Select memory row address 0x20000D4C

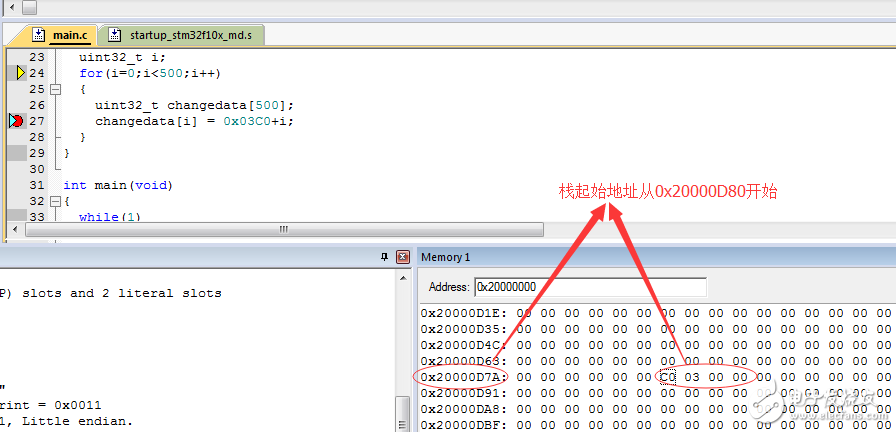pyautogui.click(x=464, y=345)
